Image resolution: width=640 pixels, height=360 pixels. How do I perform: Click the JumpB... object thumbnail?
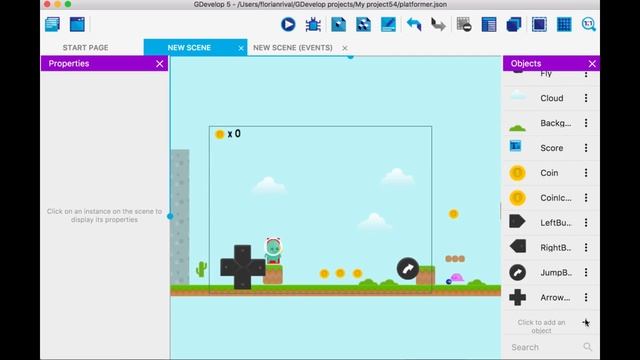[x=518, y=272]
